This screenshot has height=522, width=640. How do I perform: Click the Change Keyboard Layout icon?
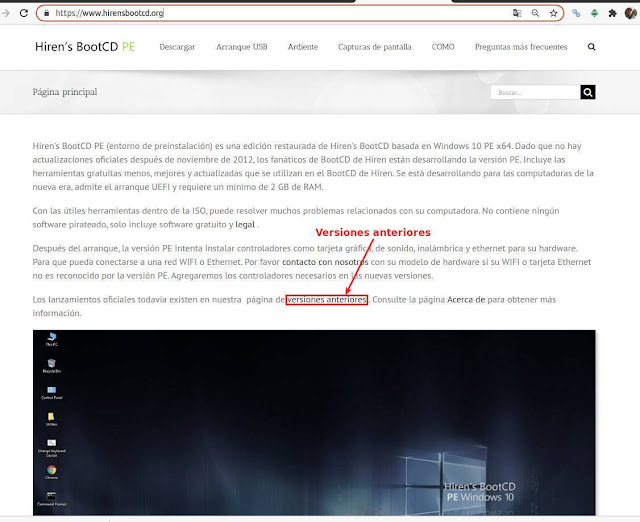coord(51,448)
